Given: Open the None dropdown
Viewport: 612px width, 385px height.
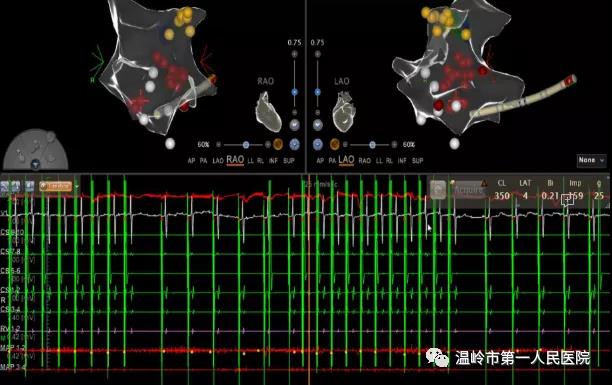Looking at the screenshot, I should pos(591,160).
